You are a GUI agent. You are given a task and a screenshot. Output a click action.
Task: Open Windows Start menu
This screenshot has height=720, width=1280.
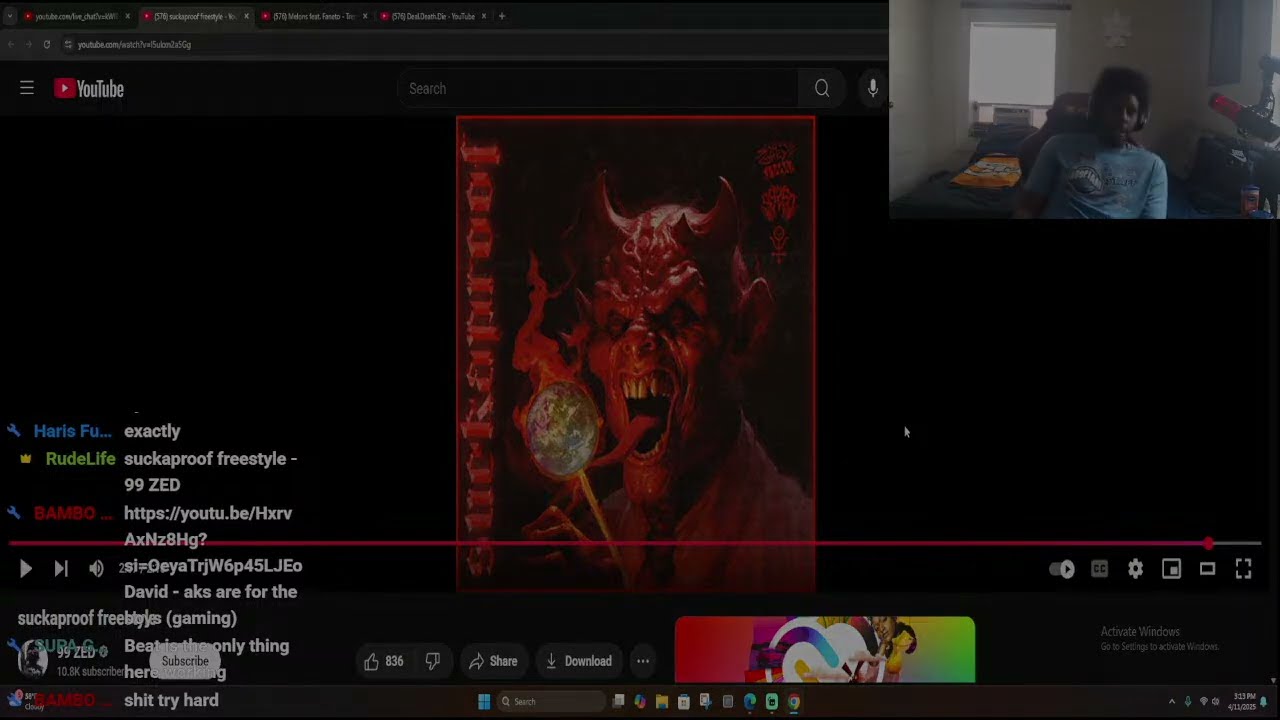(484, 702)
